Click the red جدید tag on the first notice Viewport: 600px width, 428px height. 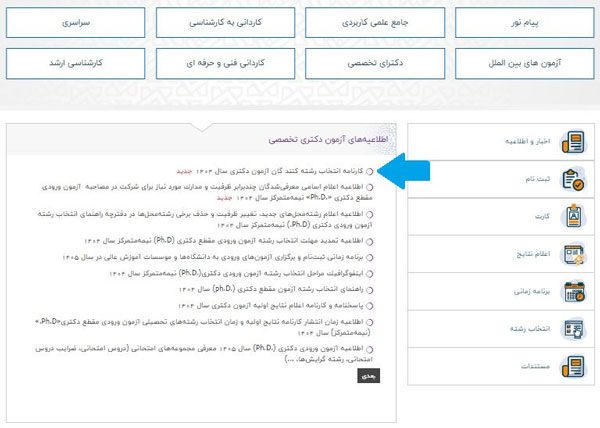tap(184, 171)
